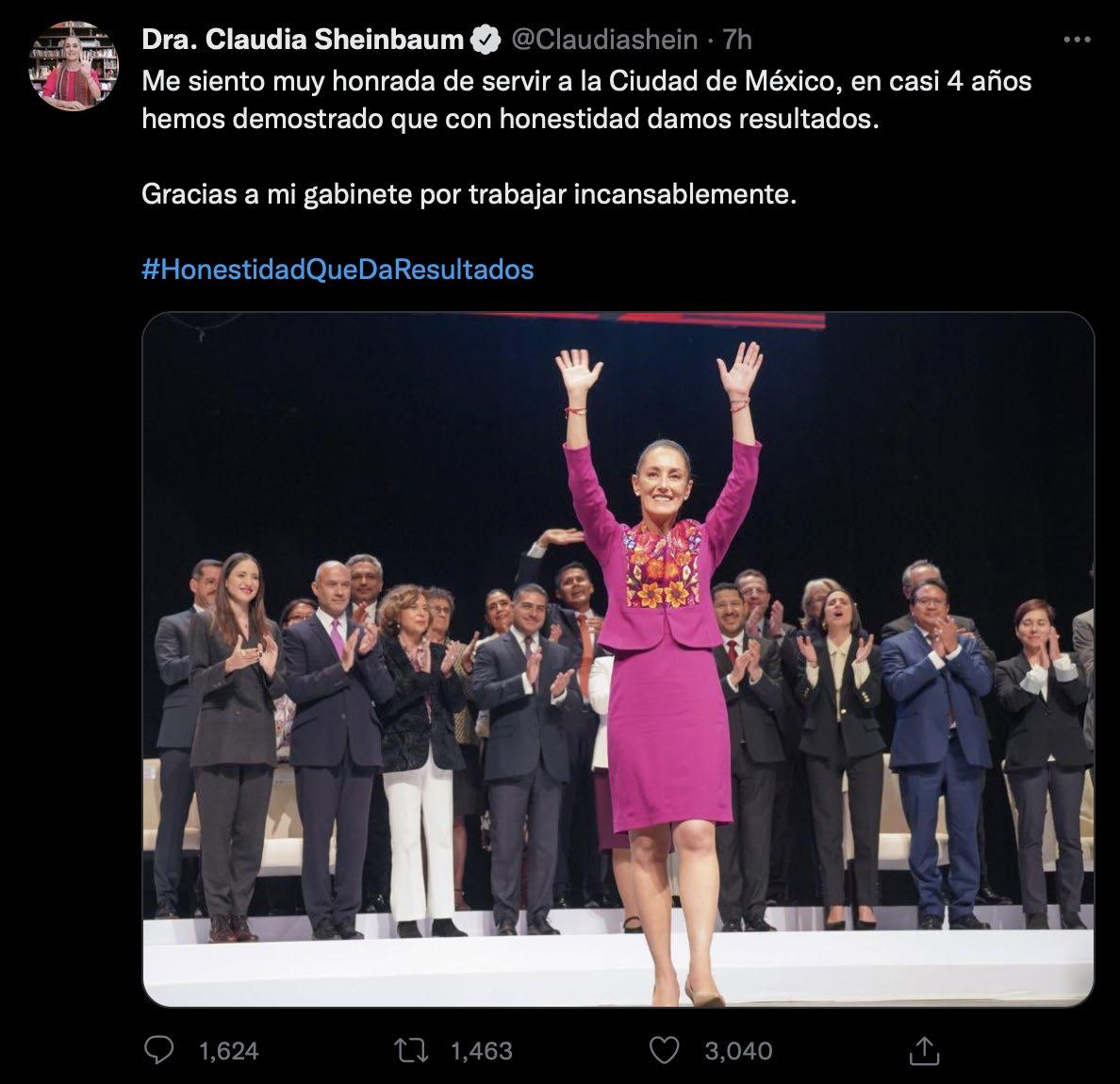Viewport: 1120px width, 1084px height.
Task: Click the retweet arrows icon
Action: tap(411, 1050)
